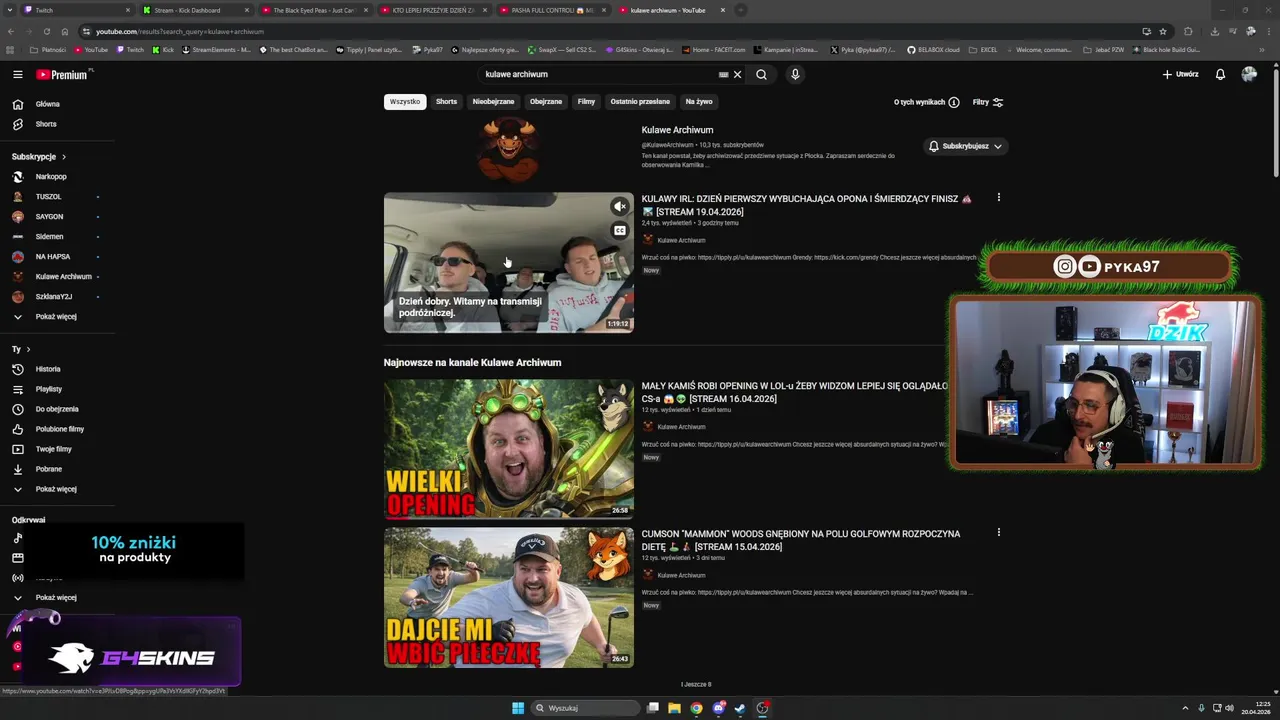Image resolution: width=1280 pixels, height=720 pixels.
Task: Start voice search with microphone
Action: point(795,74)
